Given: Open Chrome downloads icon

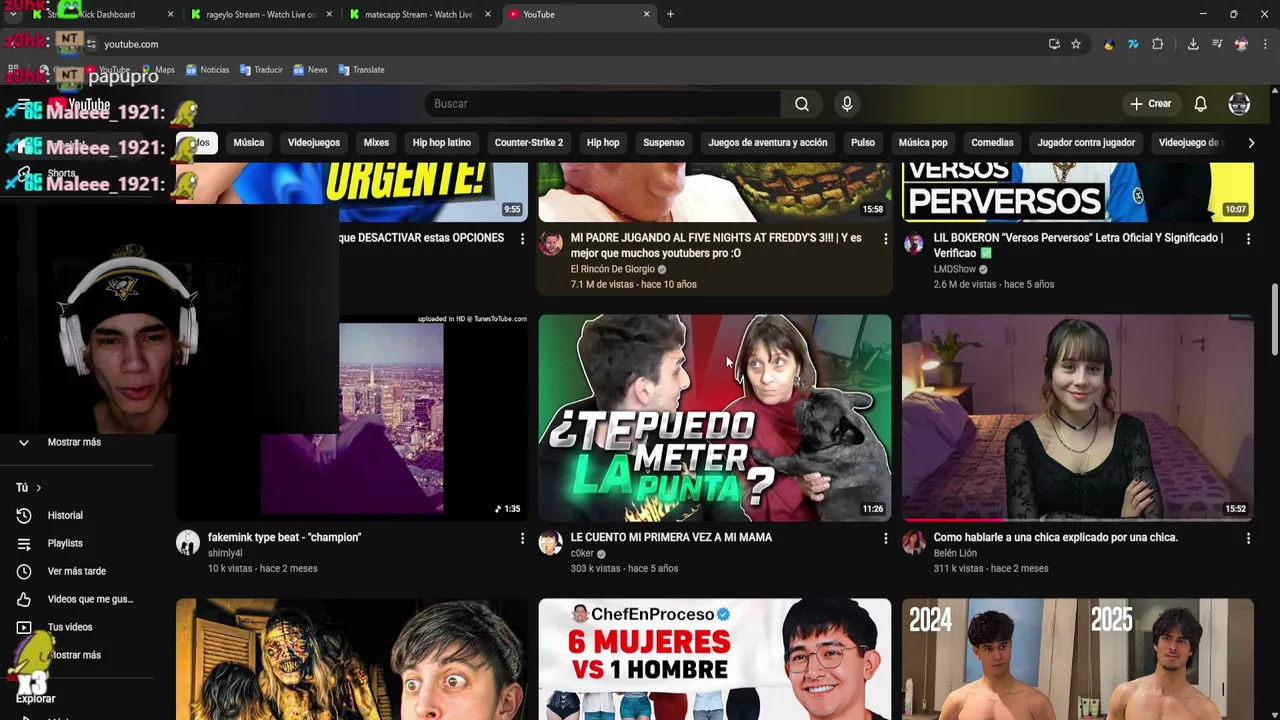Looking at the screenshot, I should 1193,44.
